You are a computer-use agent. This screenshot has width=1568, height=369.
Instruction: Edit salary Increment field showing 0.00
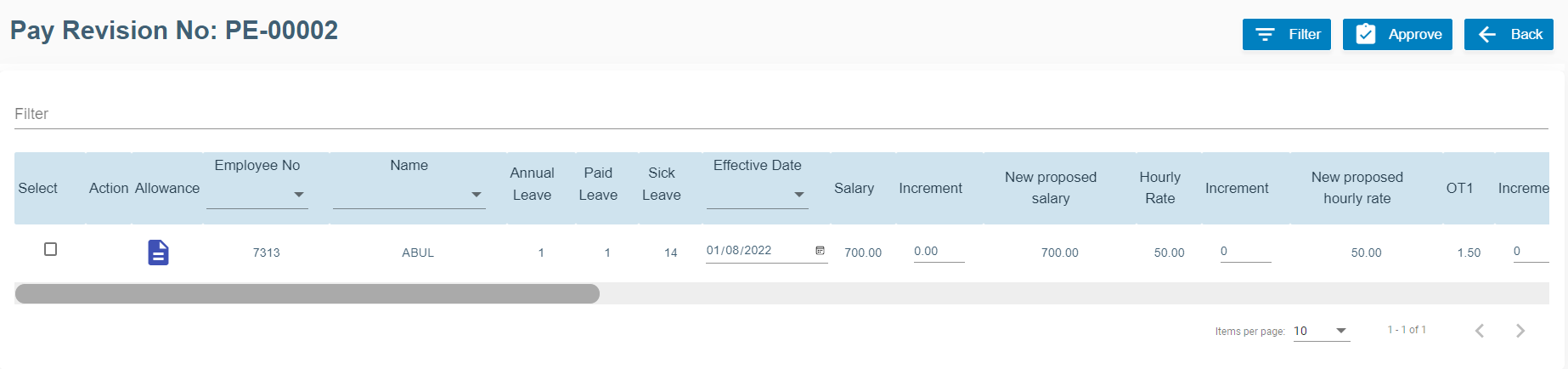[938, 252]
